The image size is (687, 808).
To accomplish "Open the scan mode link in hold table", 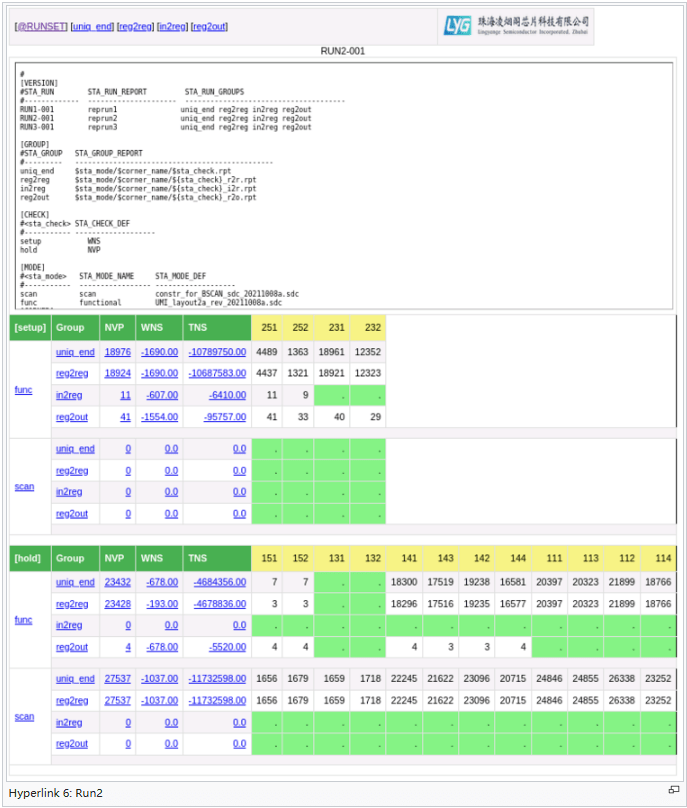I will 24,717.
